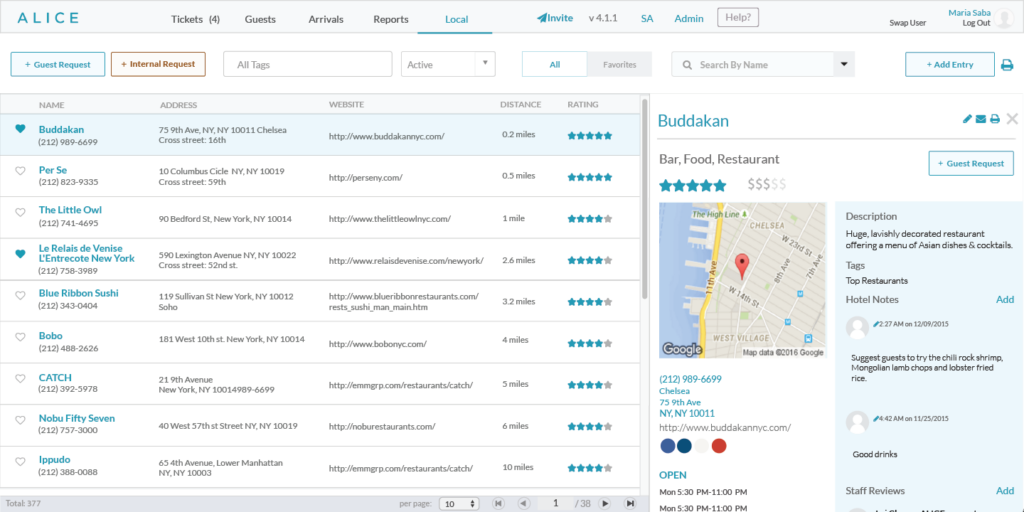Click the blue social circle icon
Screen dimensions: 1024x512
point(667,446)
